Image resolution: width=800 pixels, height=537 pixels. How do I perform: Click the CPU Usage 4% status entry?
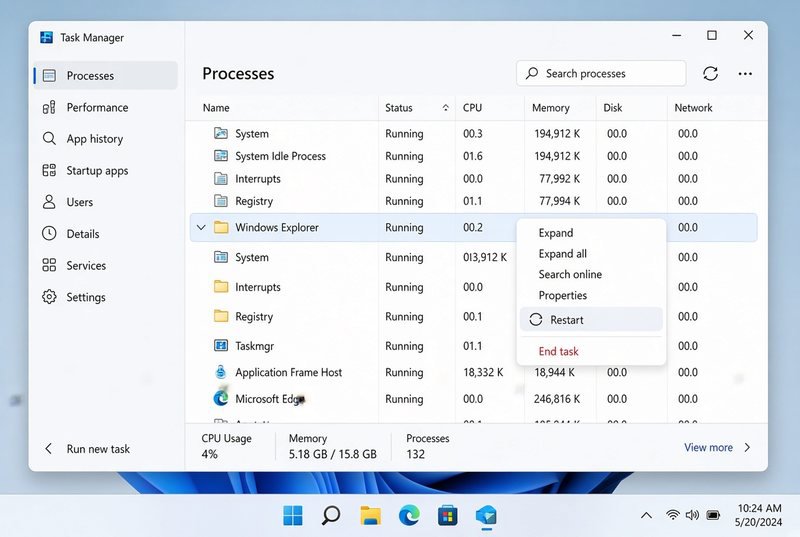point(226,446)
